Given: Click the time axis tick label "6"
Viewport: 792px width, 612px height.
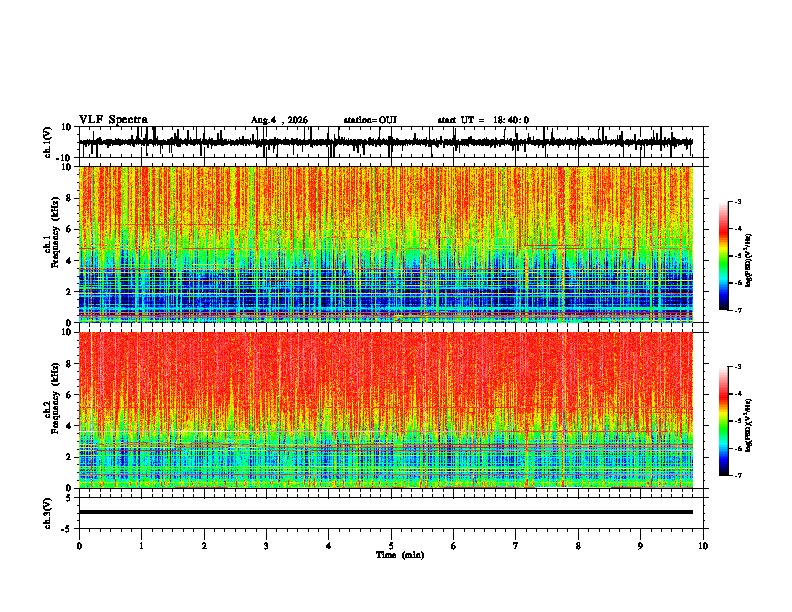Looking at the screenshot, I should tap(454, 546).
